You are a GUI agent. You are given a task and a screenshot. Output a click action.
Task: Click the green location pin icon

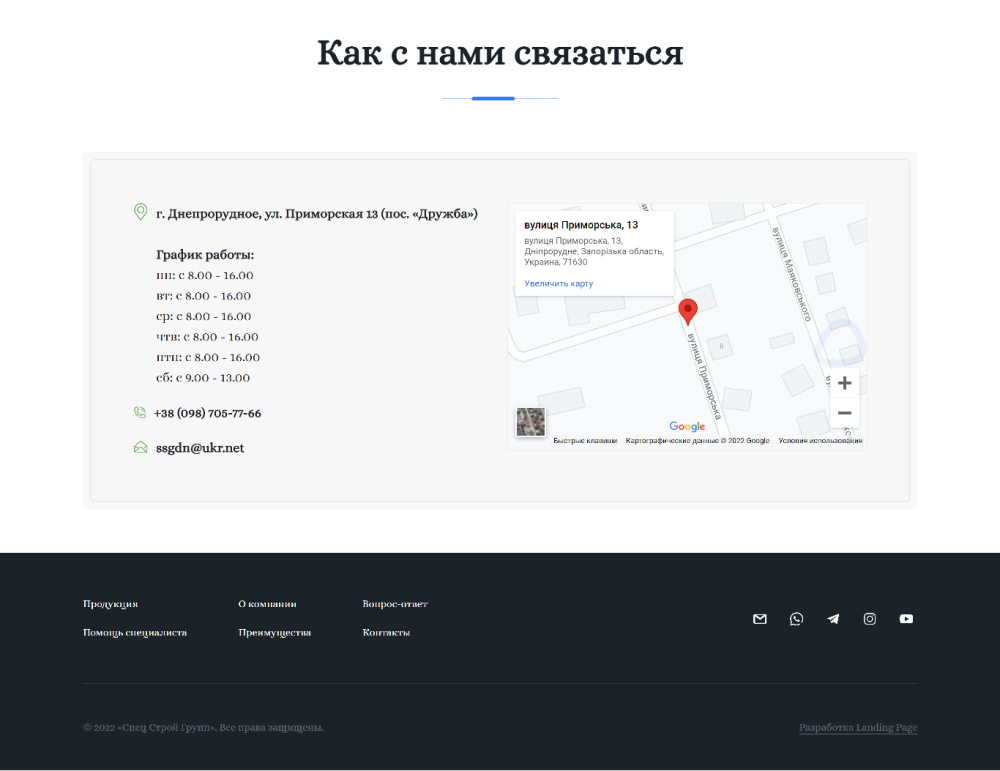click(x=140, y=212)
